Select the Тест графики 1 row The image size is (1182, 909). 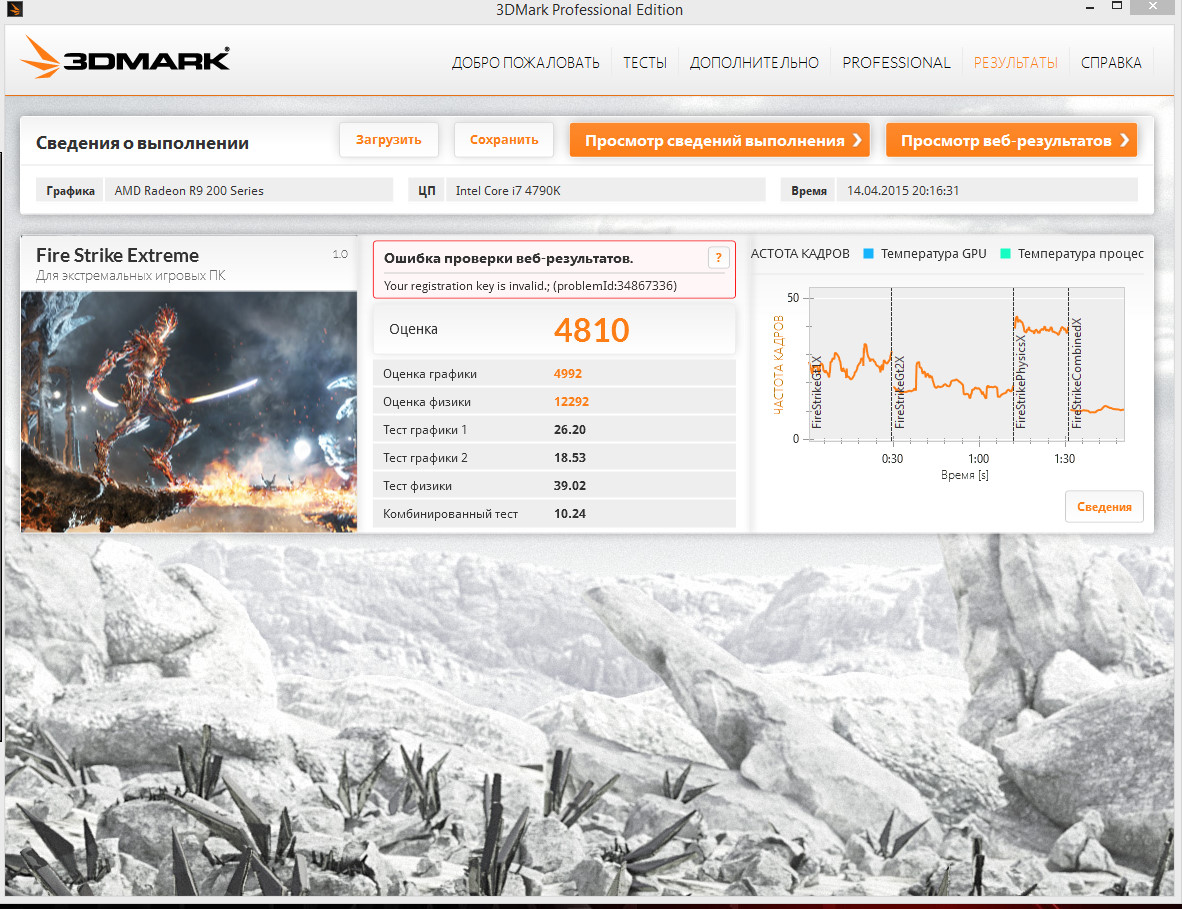[x=554, y=430]
